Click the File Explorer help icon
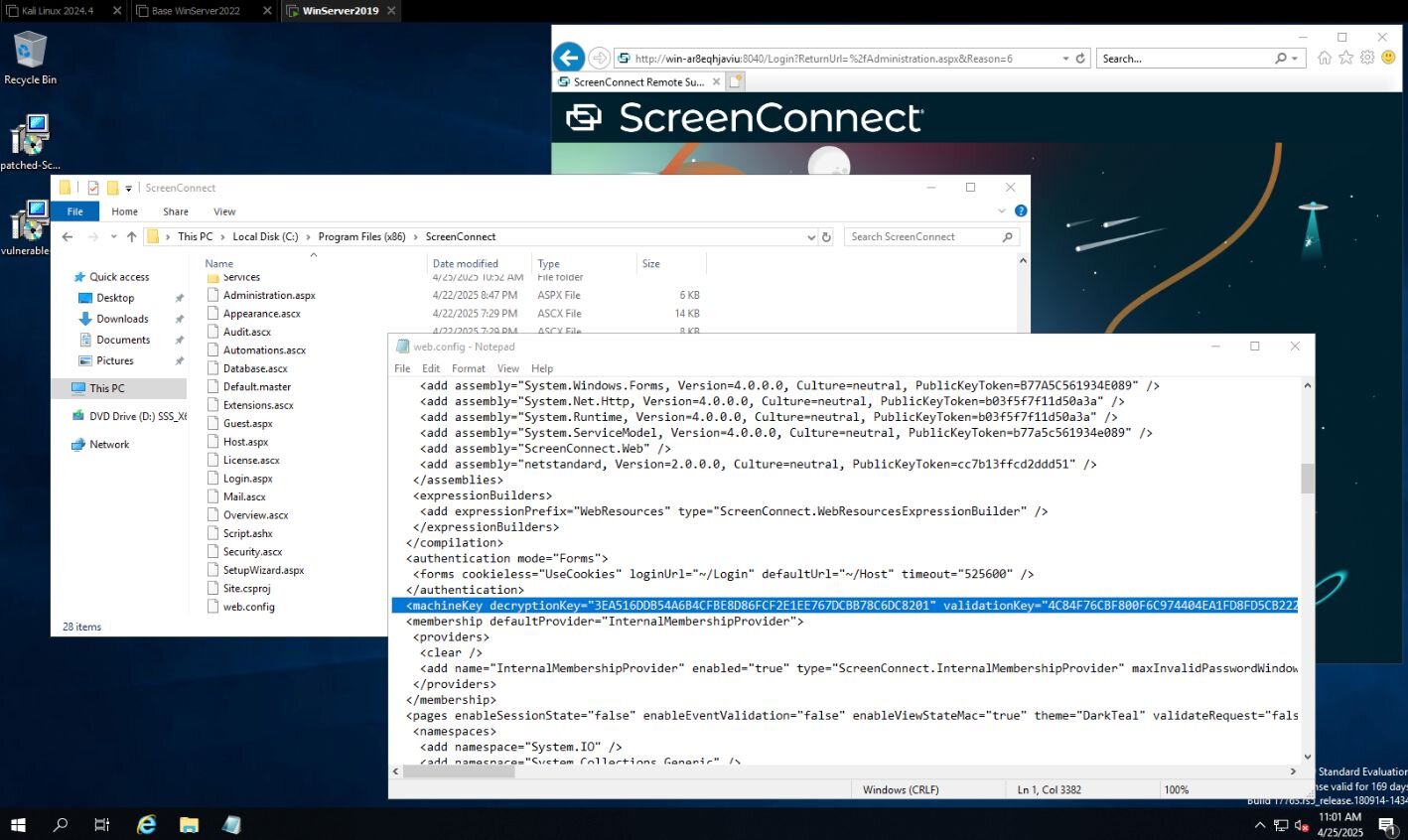Image resolution: width=1408 pixels, height=840 pixels. point(1021,211)
